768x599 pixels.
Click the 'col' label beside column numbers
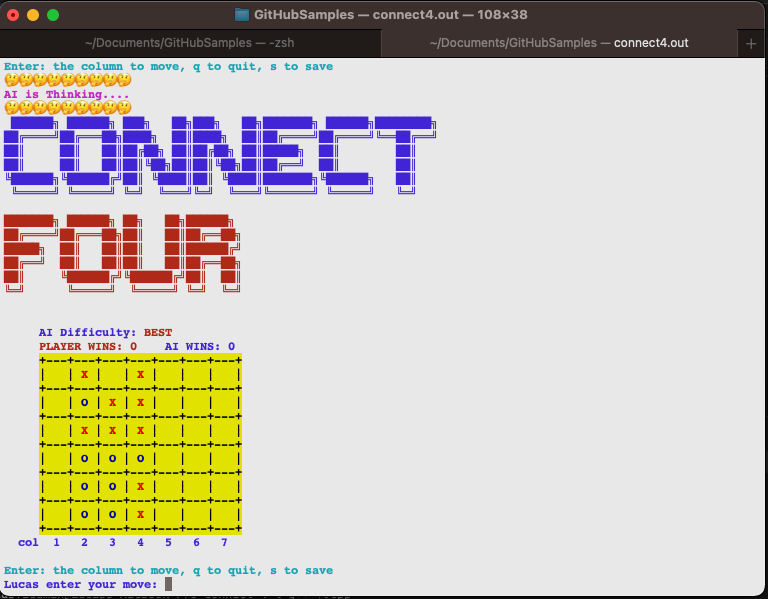tap(28, 542)
